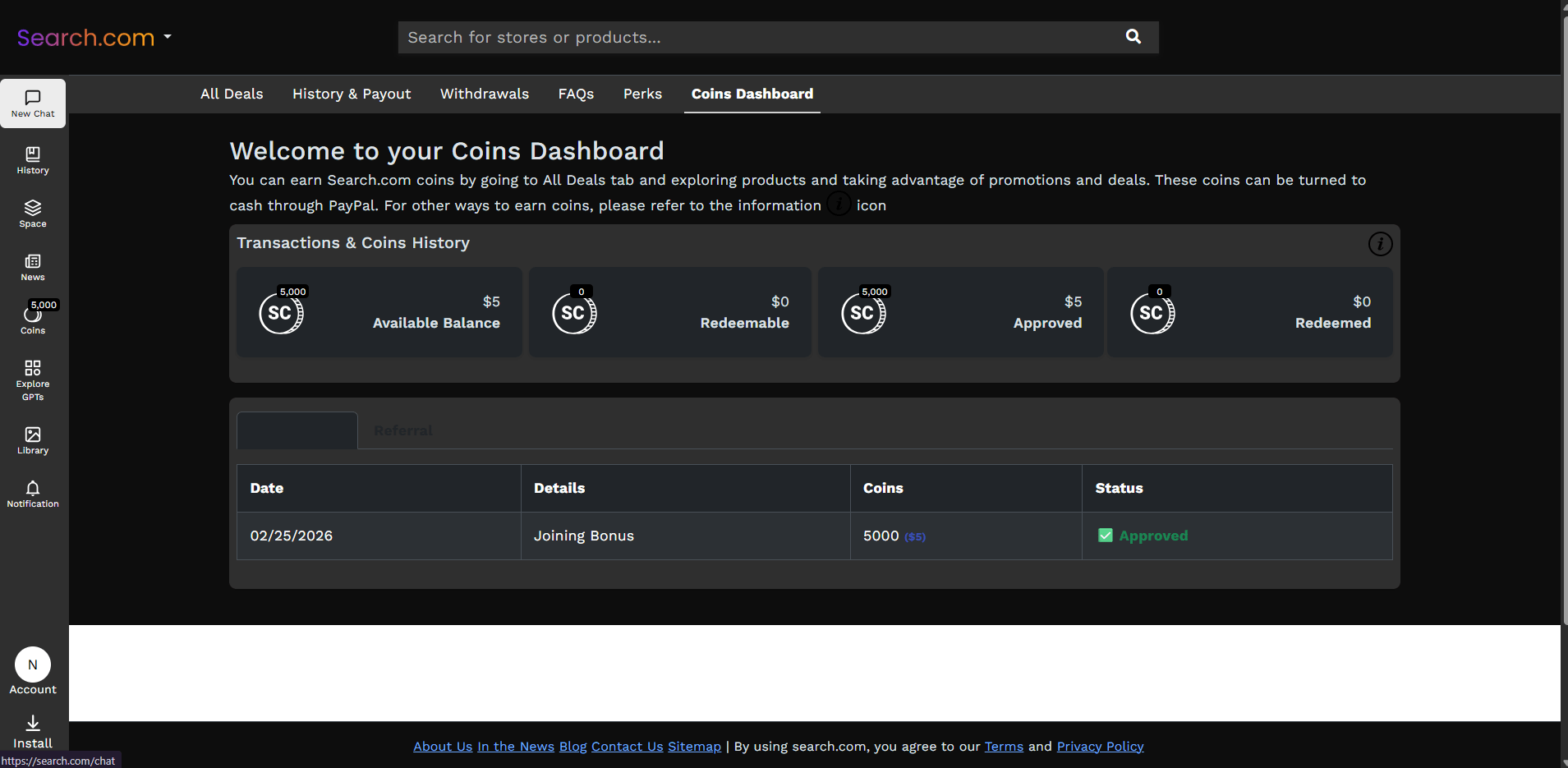Click the info icon in Transactions panel
The width and height of the screenshot is (1568, 768).
[x=1380, y=244]
